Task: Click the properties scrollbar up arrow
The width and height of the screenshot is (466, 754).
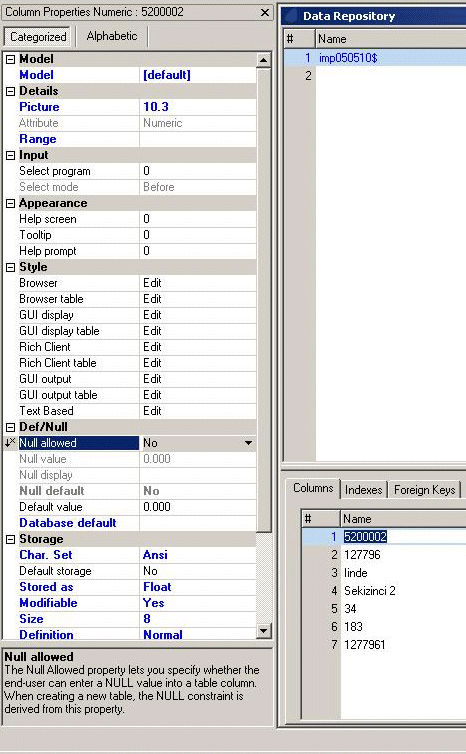Action: [264, 60]
